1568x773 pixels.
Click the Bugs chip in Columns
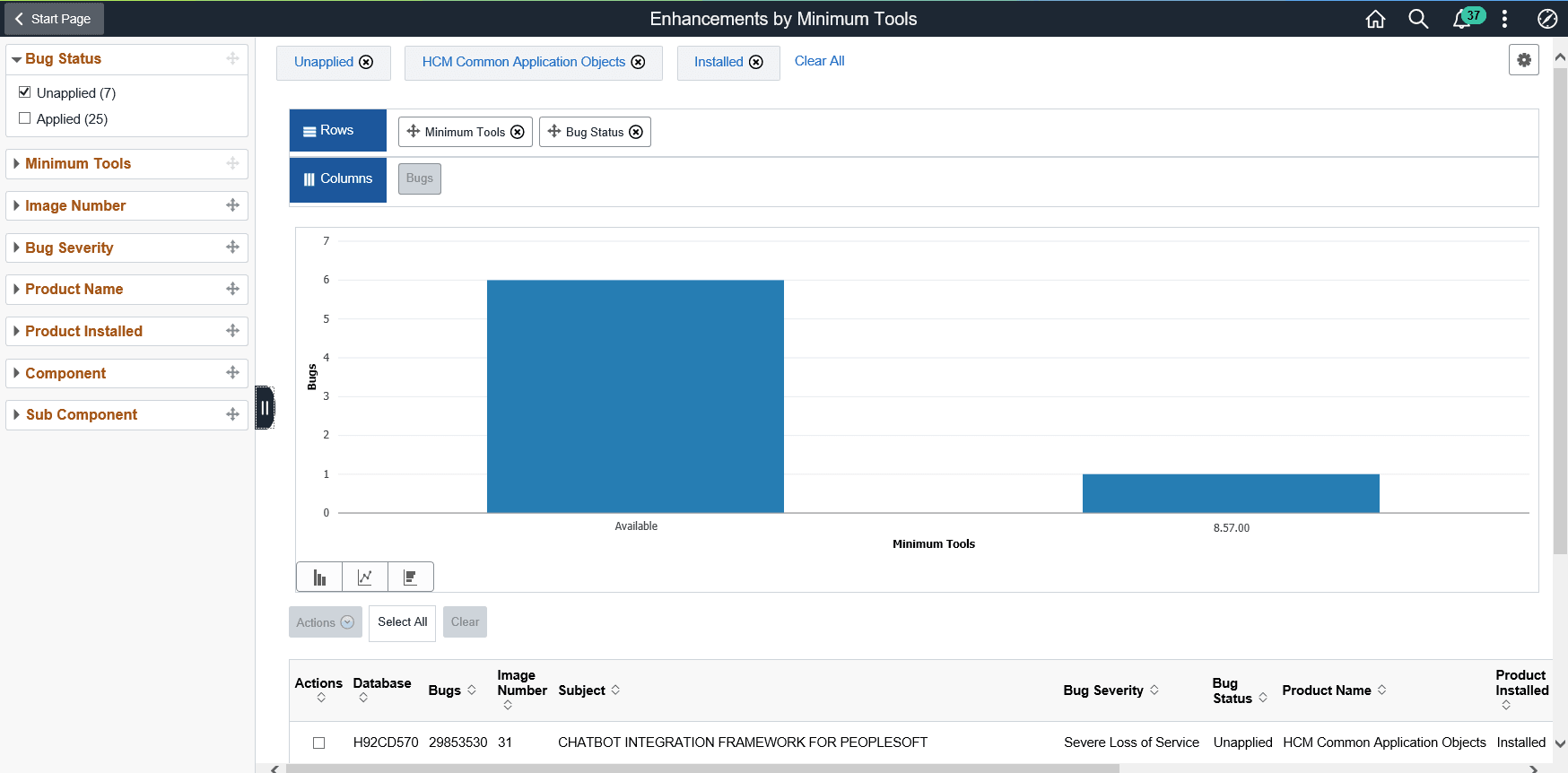pyautogui.click(x=420, y=178)
